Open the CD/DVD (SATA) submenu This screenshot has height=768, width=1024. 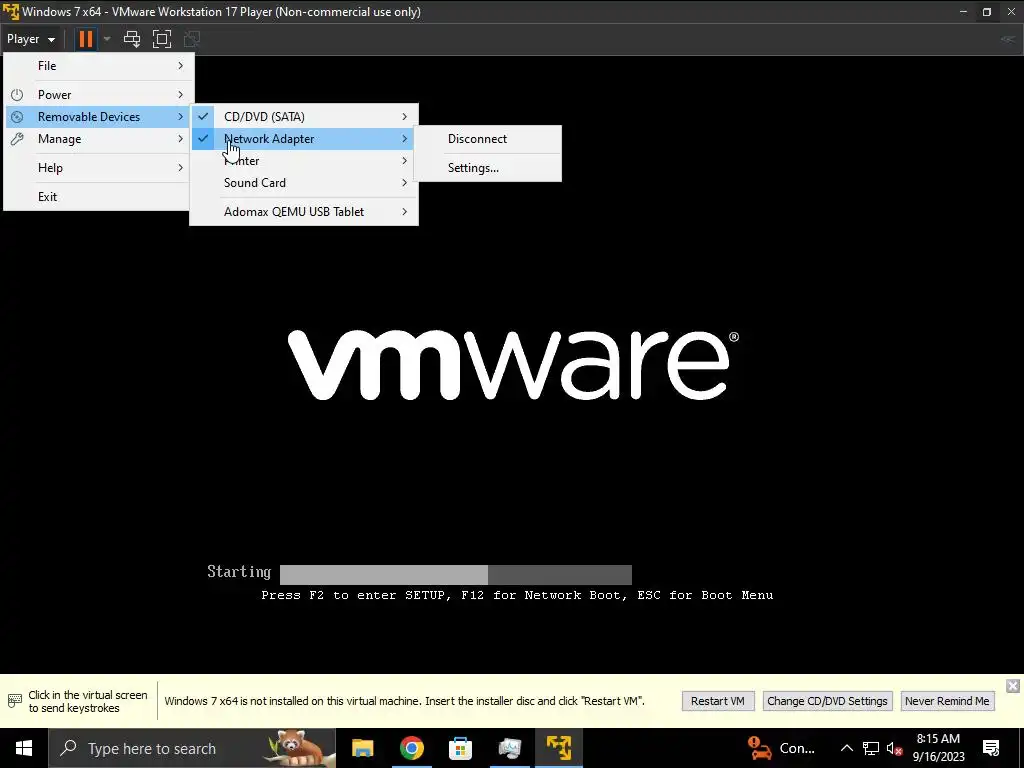click(x=304, y=117)
